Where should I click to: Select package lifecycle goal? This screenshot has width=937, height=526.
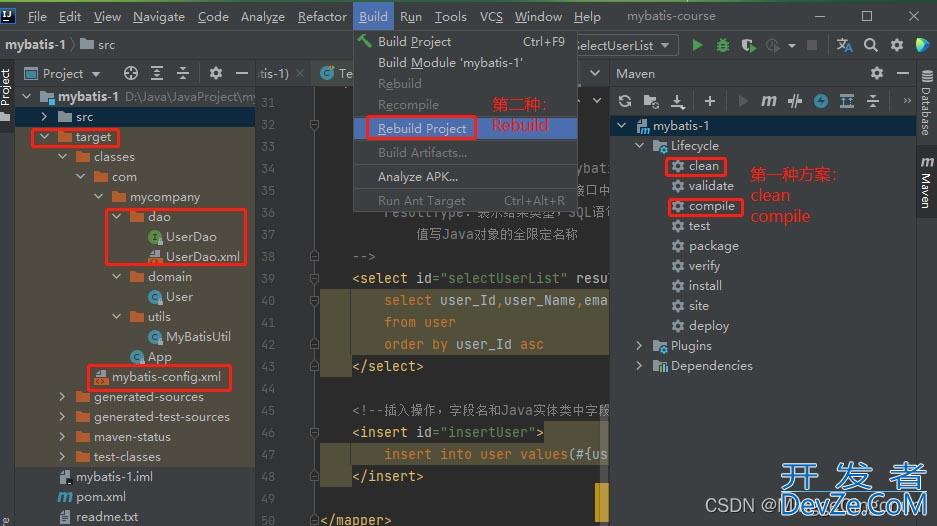[714, 246]
